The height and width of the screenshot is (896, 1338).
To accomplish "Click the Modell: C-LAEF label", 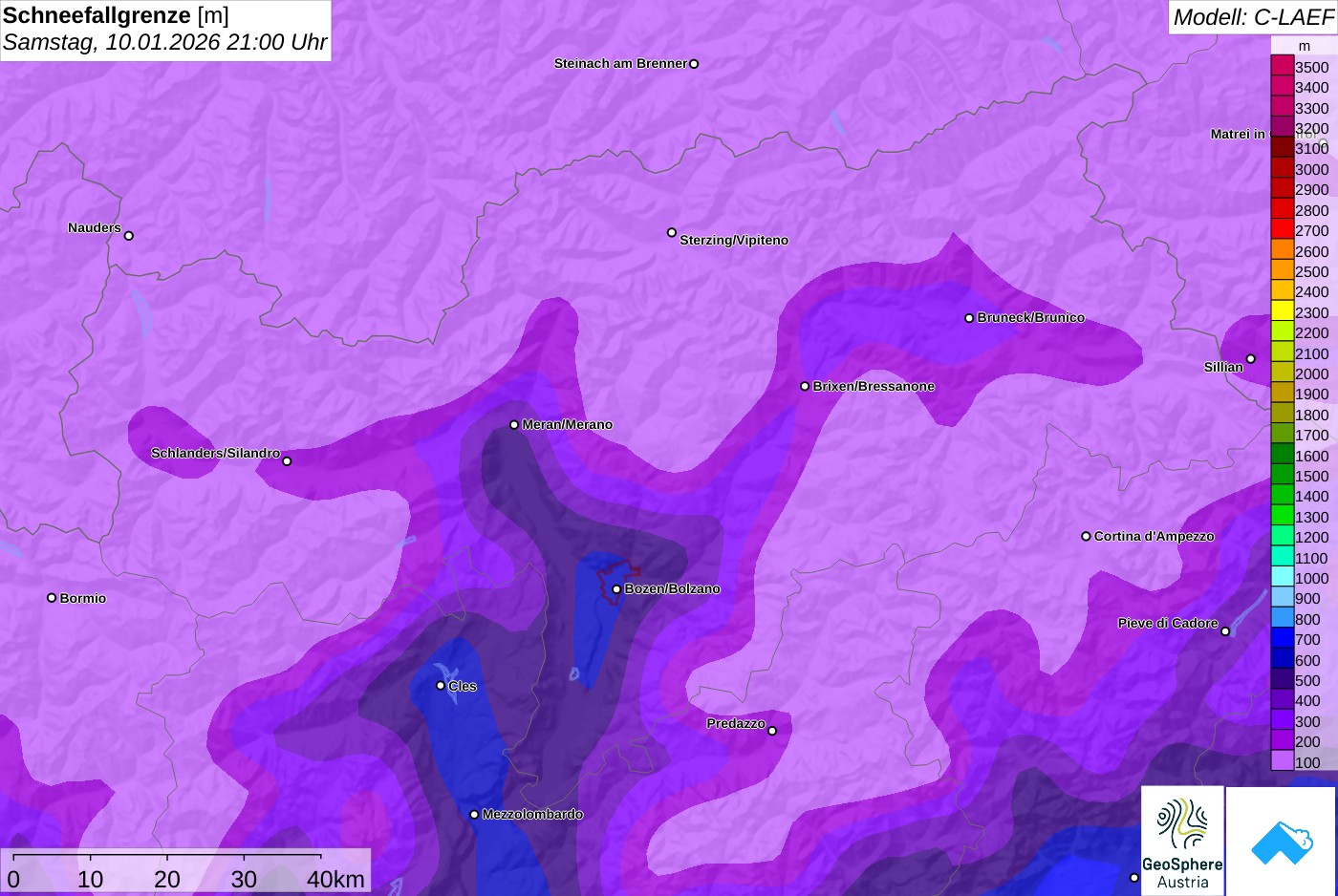I will tap(1253, 16).
